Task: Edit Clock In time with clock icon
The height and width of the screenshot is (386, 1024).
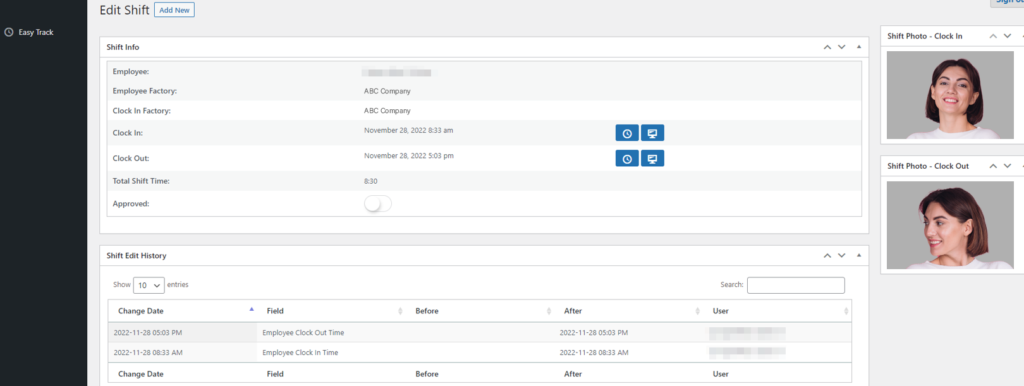Action: (x=627, y=133)
